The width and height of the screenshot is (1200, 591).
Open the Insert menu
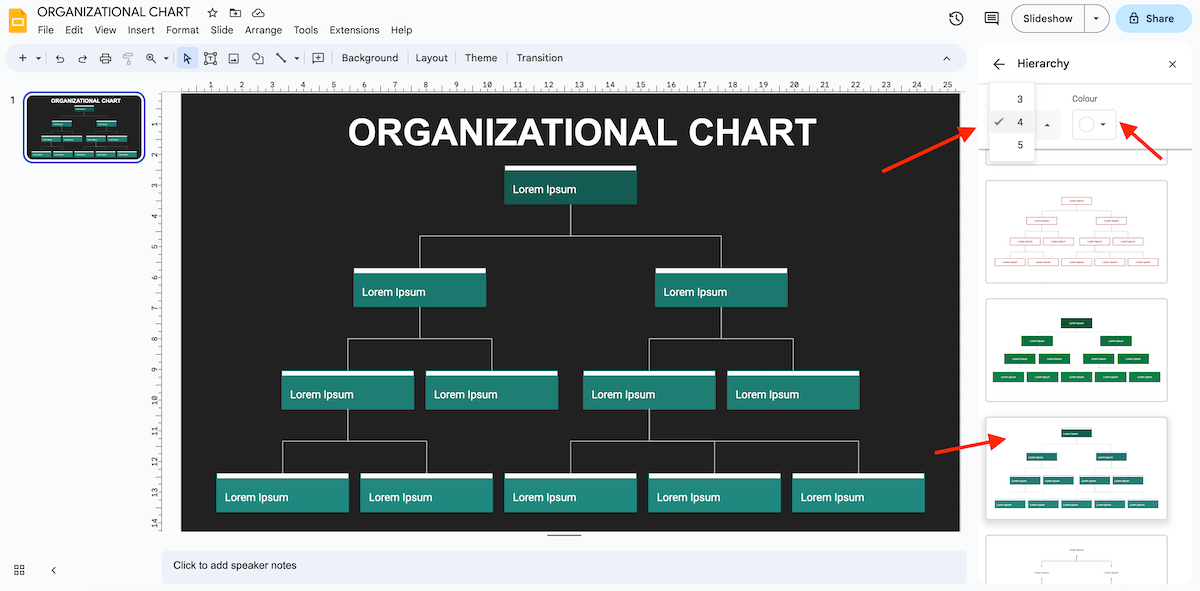pyautogui.click(x=141, y=30)
